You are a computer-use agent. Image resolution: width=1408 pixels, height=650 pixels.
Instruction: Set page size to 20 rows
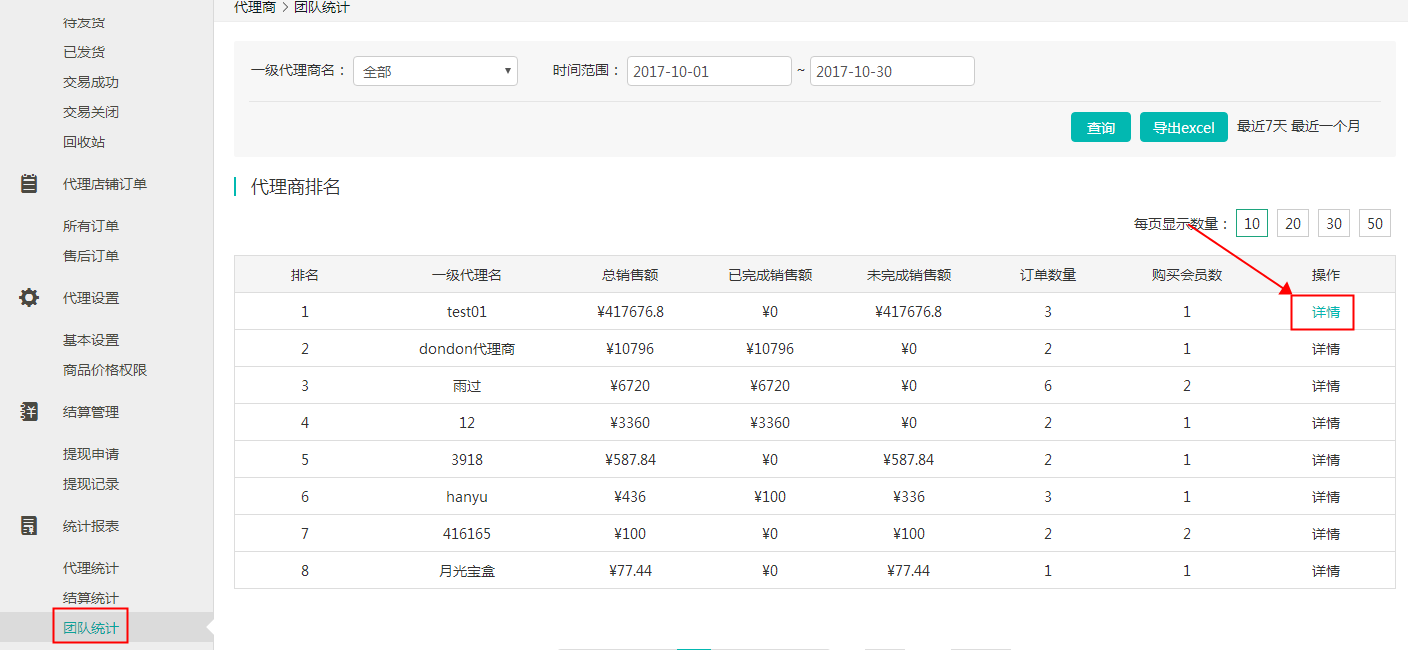1293,224
